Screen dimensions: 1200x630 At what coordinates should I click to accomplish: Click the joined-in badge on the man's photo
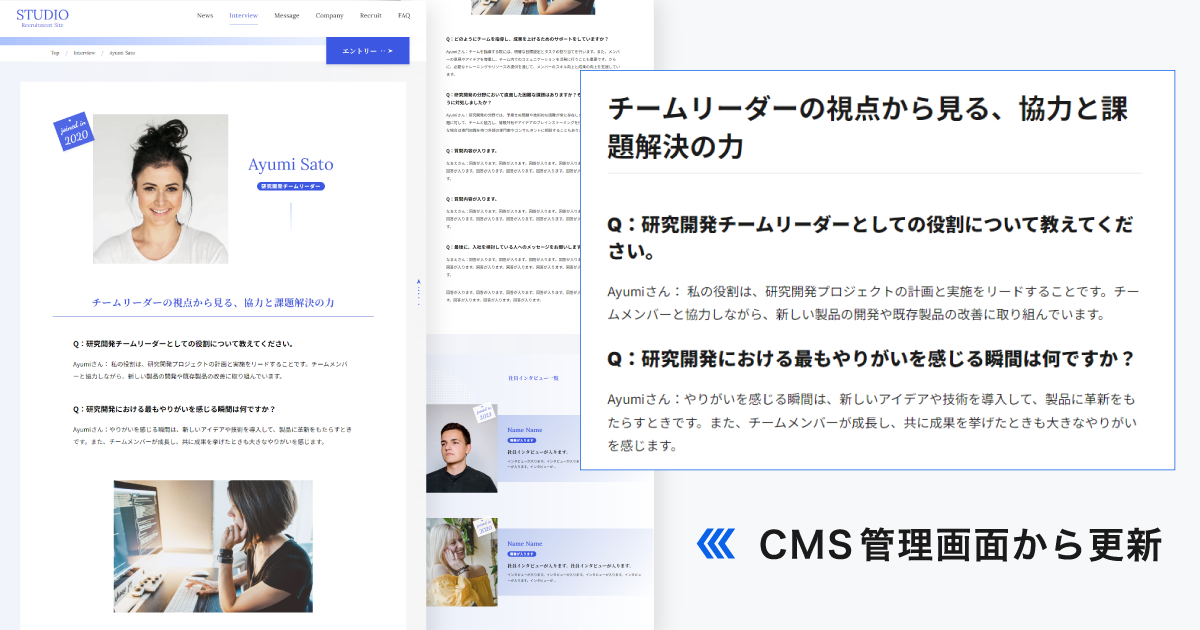pyautogui.click(x=484, y=413)
